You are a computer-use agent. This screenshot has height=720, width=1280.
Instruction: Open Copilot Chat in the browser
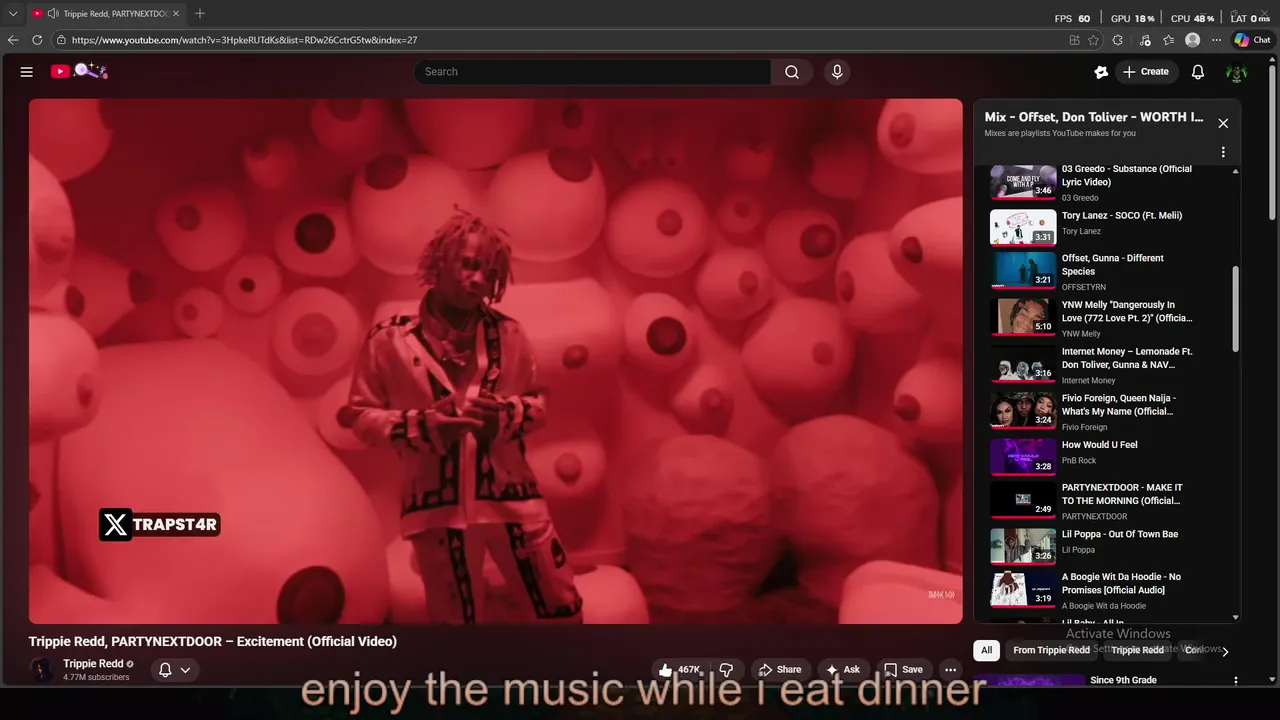pos(1252,40)
